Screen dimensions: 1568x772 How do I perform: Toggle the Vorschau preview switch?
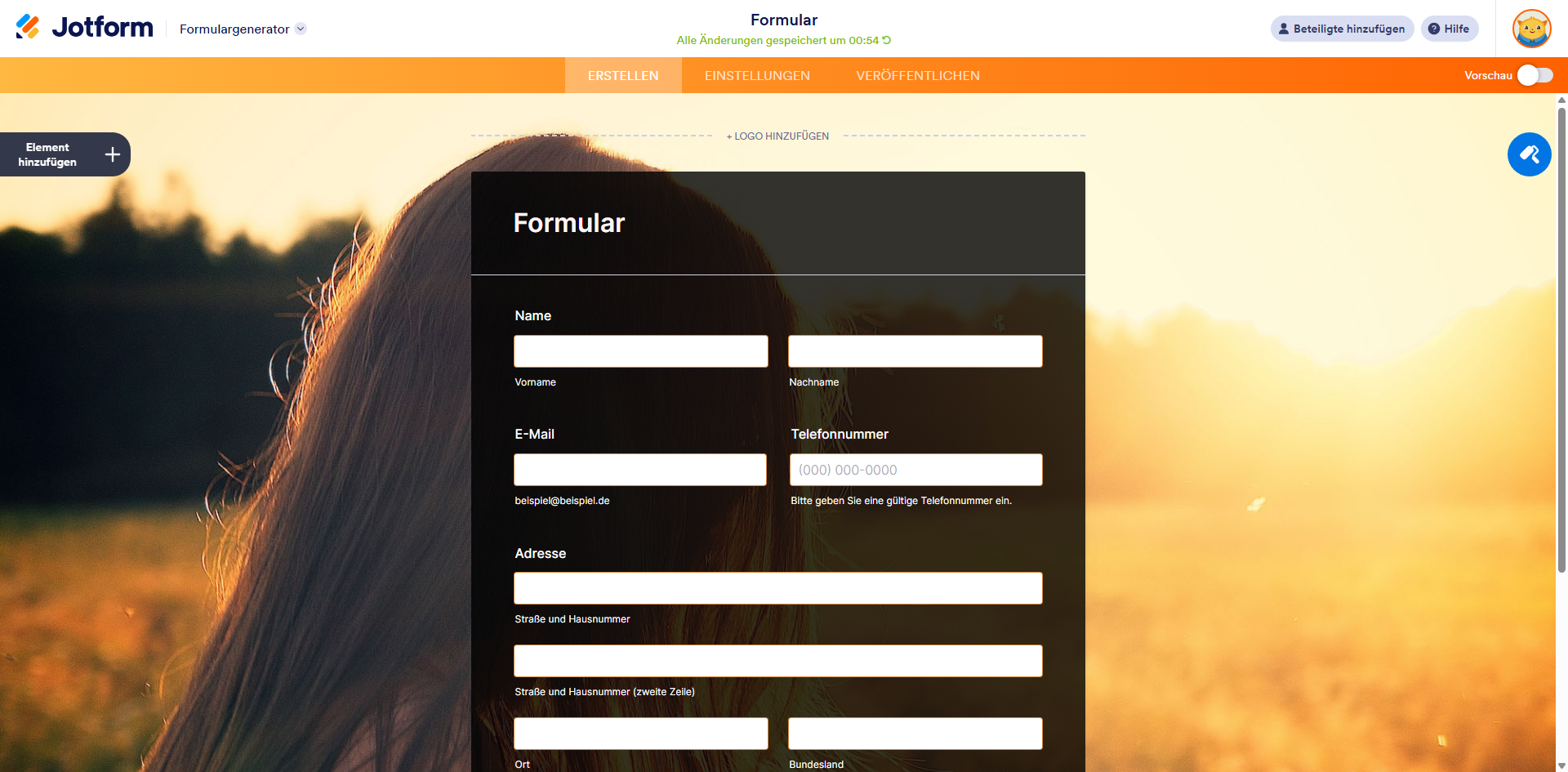[1535, 75]
